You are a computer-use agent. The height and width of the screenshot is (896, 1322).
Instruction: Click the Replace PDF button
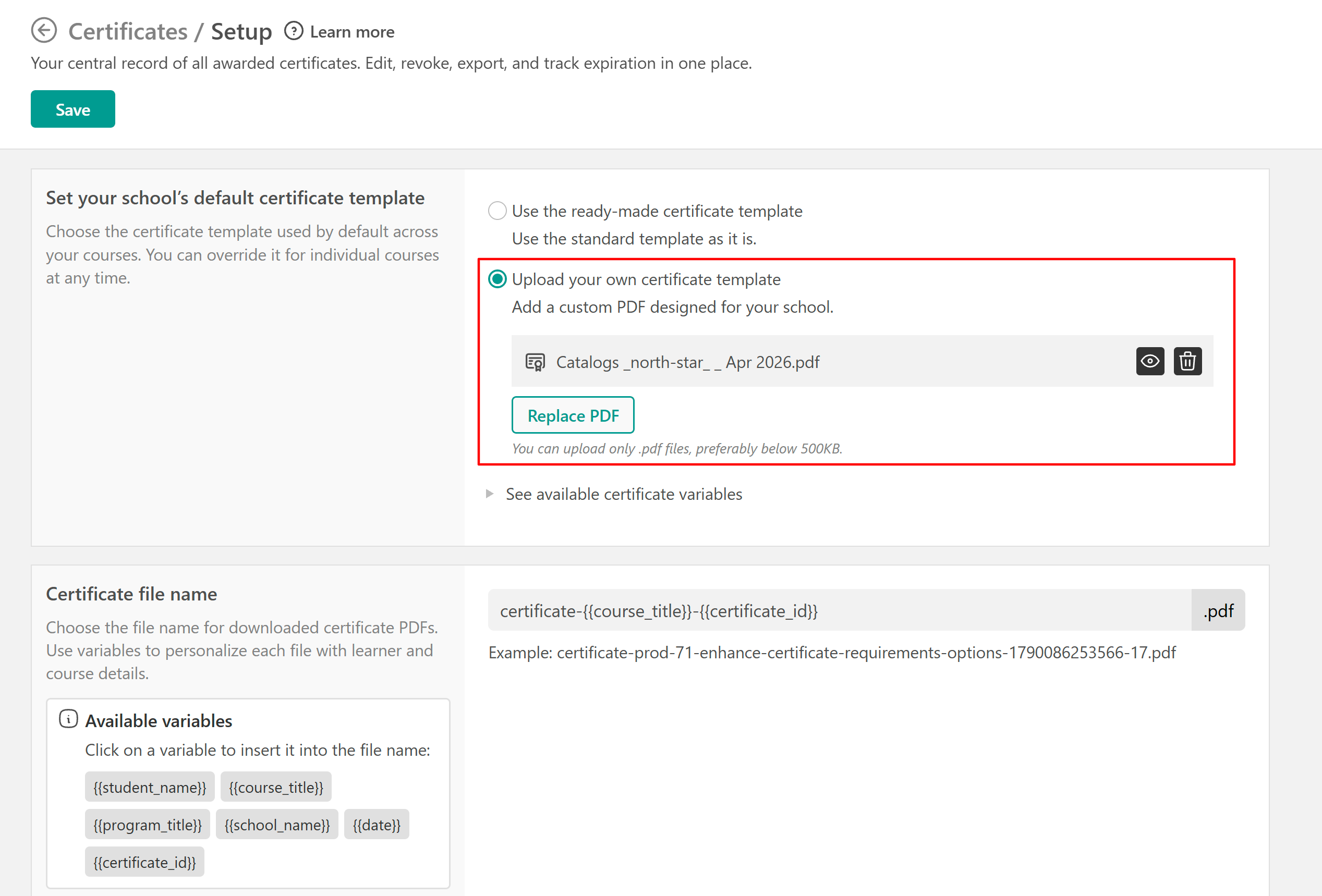pos(573,415)
